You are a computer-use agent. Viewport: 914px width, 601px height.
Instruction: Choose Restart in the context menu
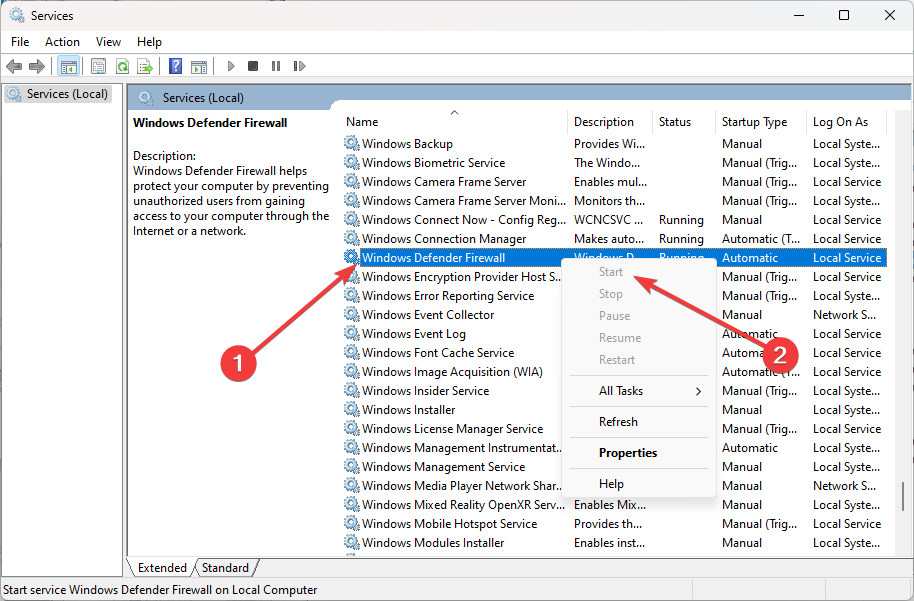[x=617, y=360]
